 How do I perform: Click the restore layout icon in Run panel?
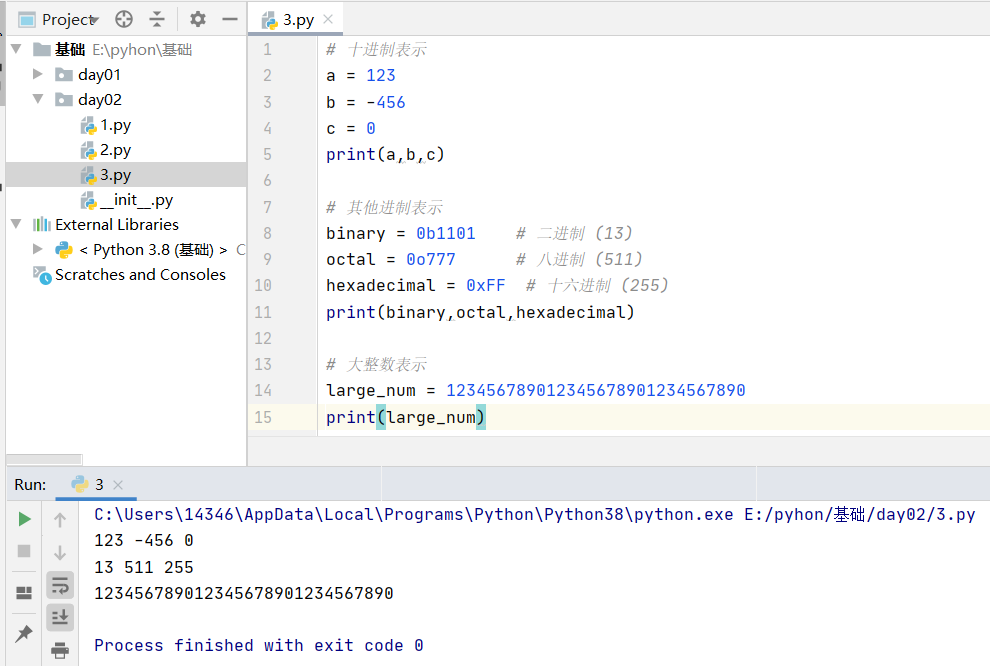coord(24,591)
